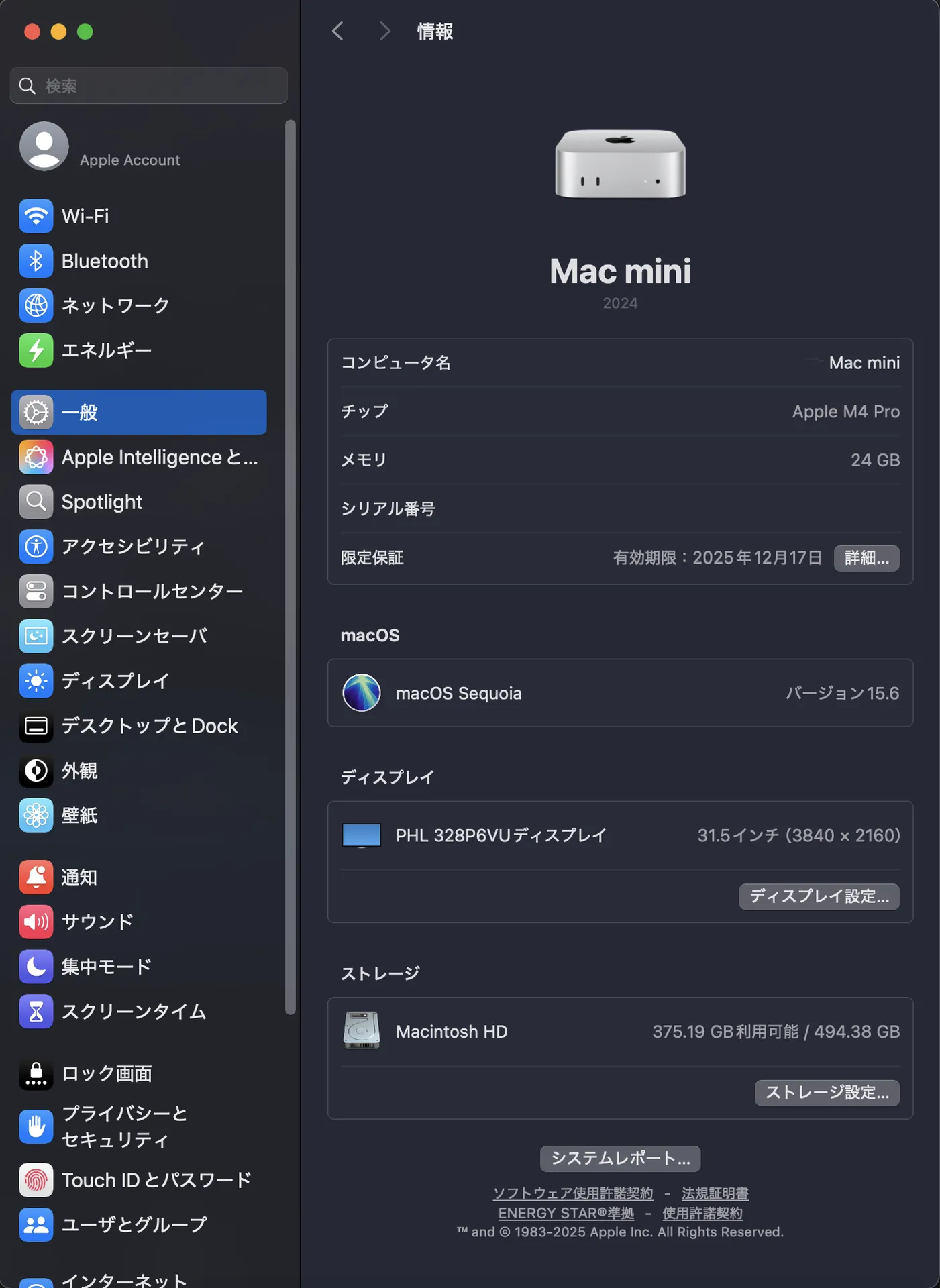The image size is (940, 1288).
Task: Open 外観 appearance settings
Action: click(139, 771)
